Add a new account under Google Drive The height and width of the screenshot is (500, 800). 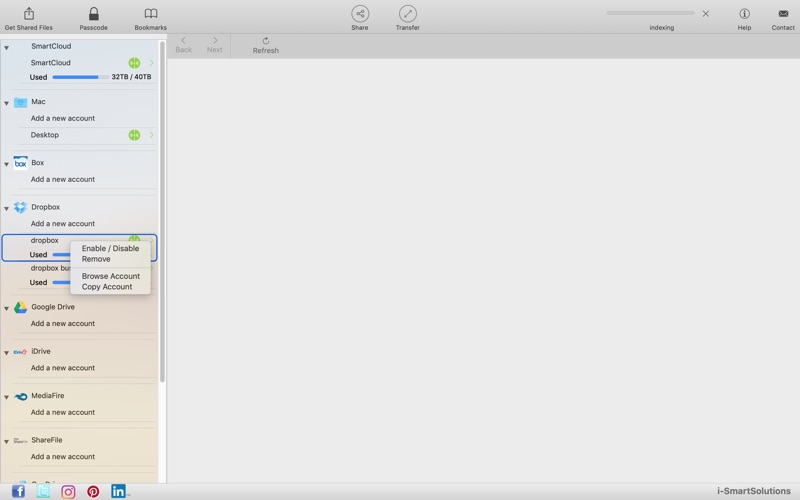63,323
